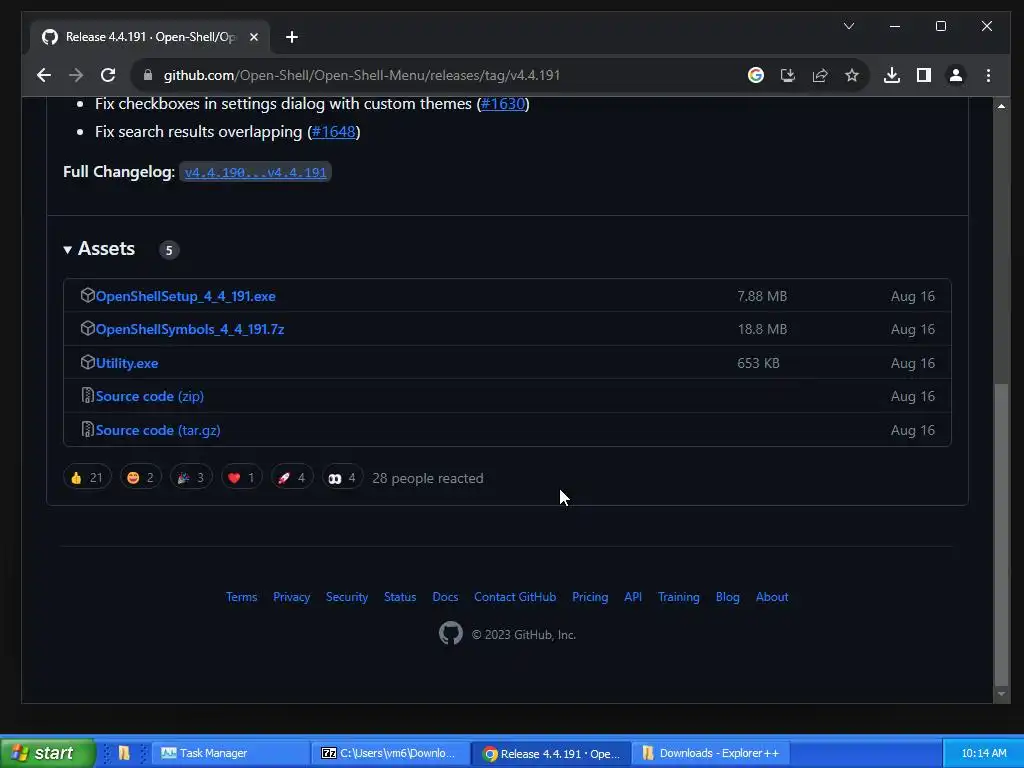Click the package icon beside OpenShellSymbols
Screen dimensions: 1024x768
[x=88, y=328]
